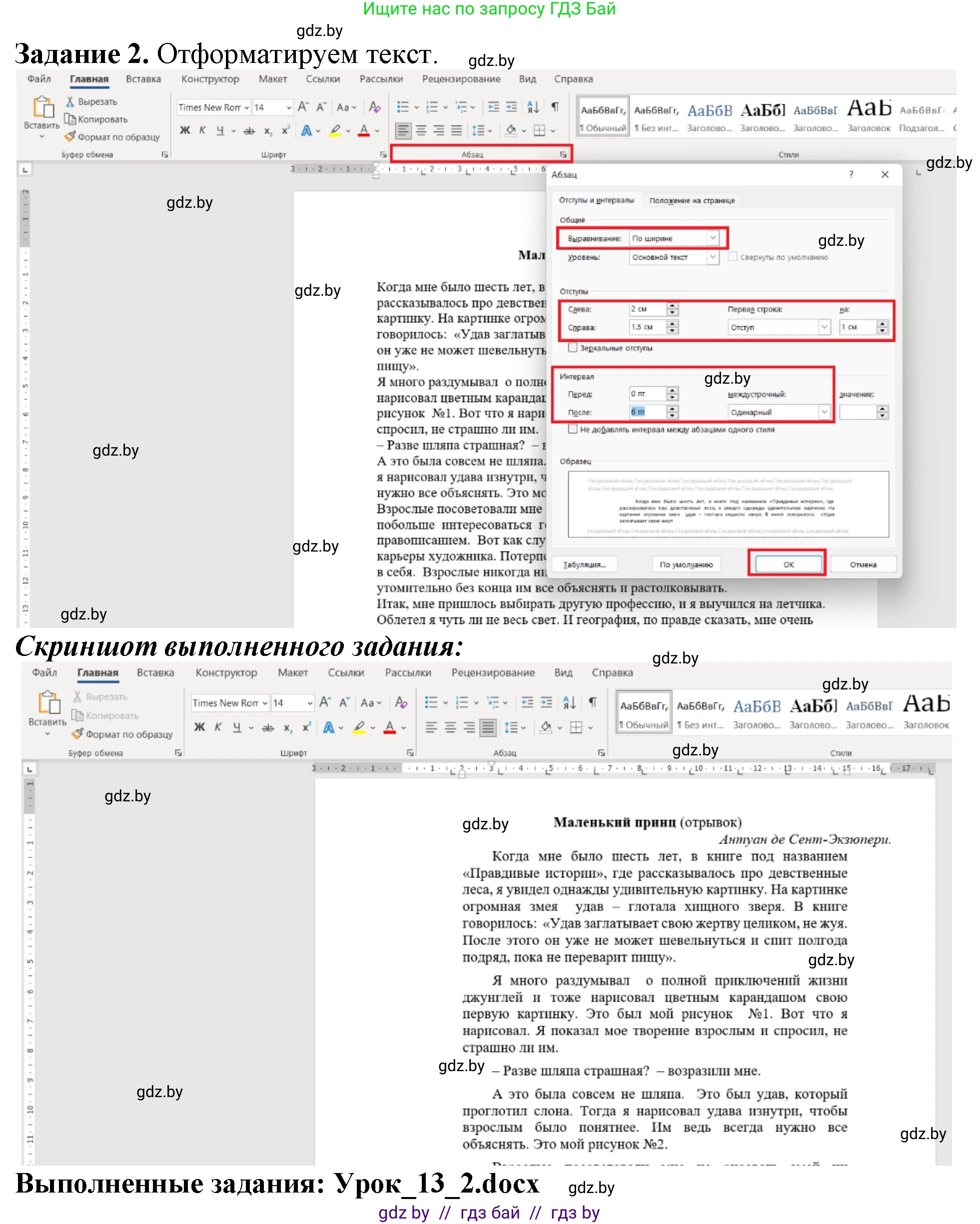Click the underline icon in lower ribbon

click(x=237, y=727)
